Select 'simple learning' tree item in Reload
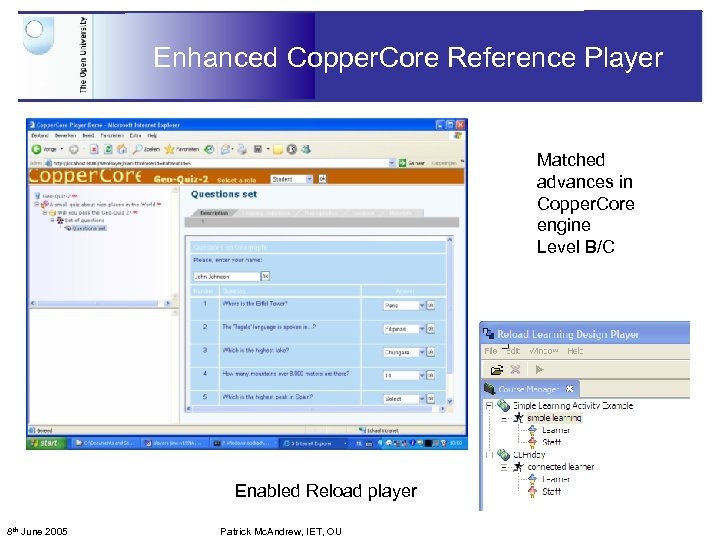720x540 pixels. pyautogui.click(x=554, y=418)
